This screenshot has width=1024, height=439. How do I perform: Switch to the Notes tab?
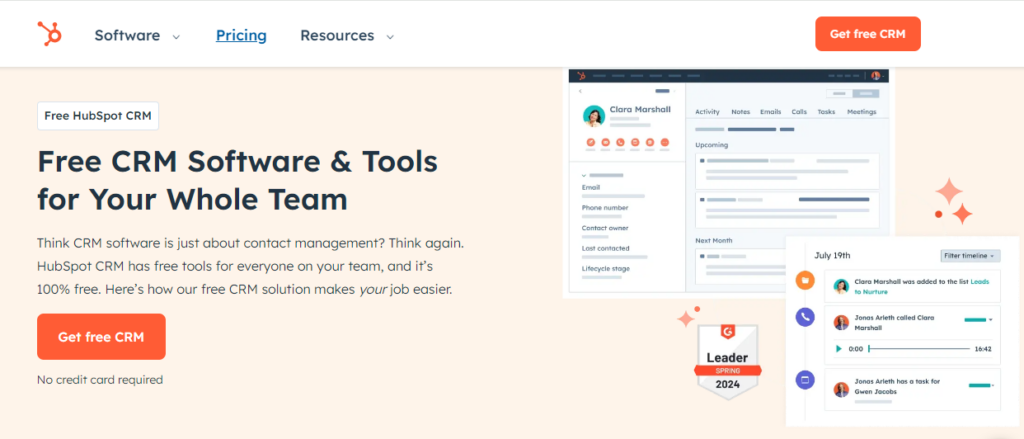pyautogui.click(x=740, y=112)
